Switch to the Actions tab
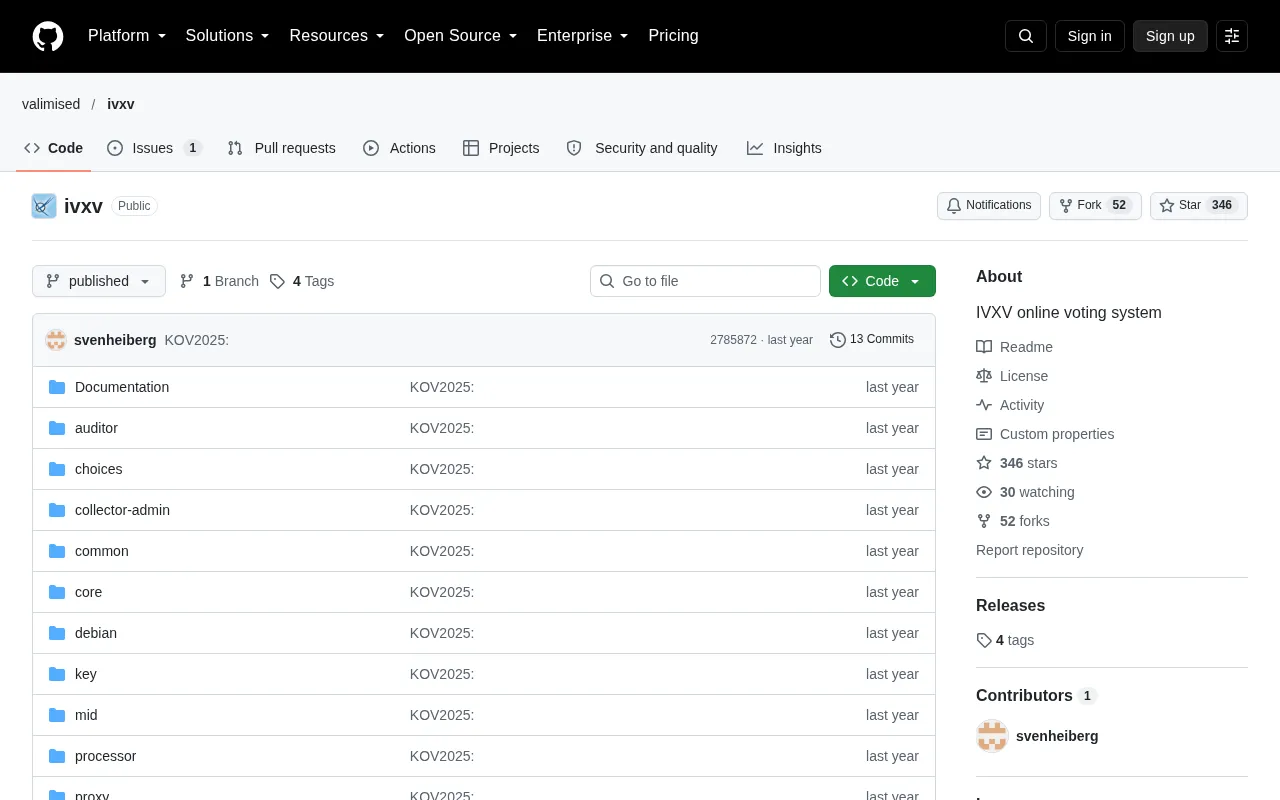 click(x=399, y=148)
